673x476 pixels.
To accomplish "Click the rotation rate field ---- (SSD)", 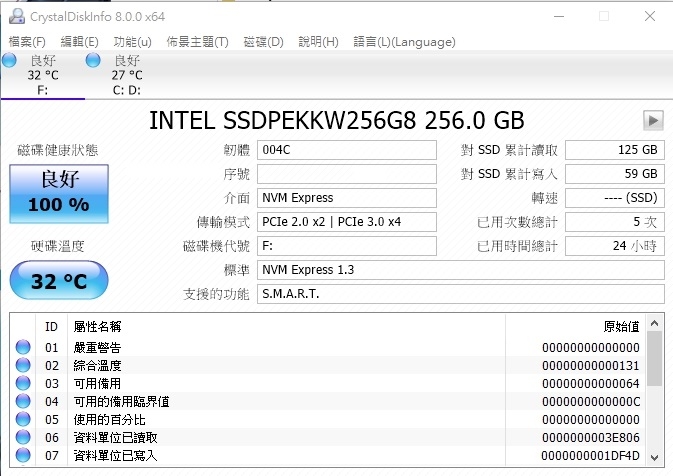I will [x=615, y=198].
